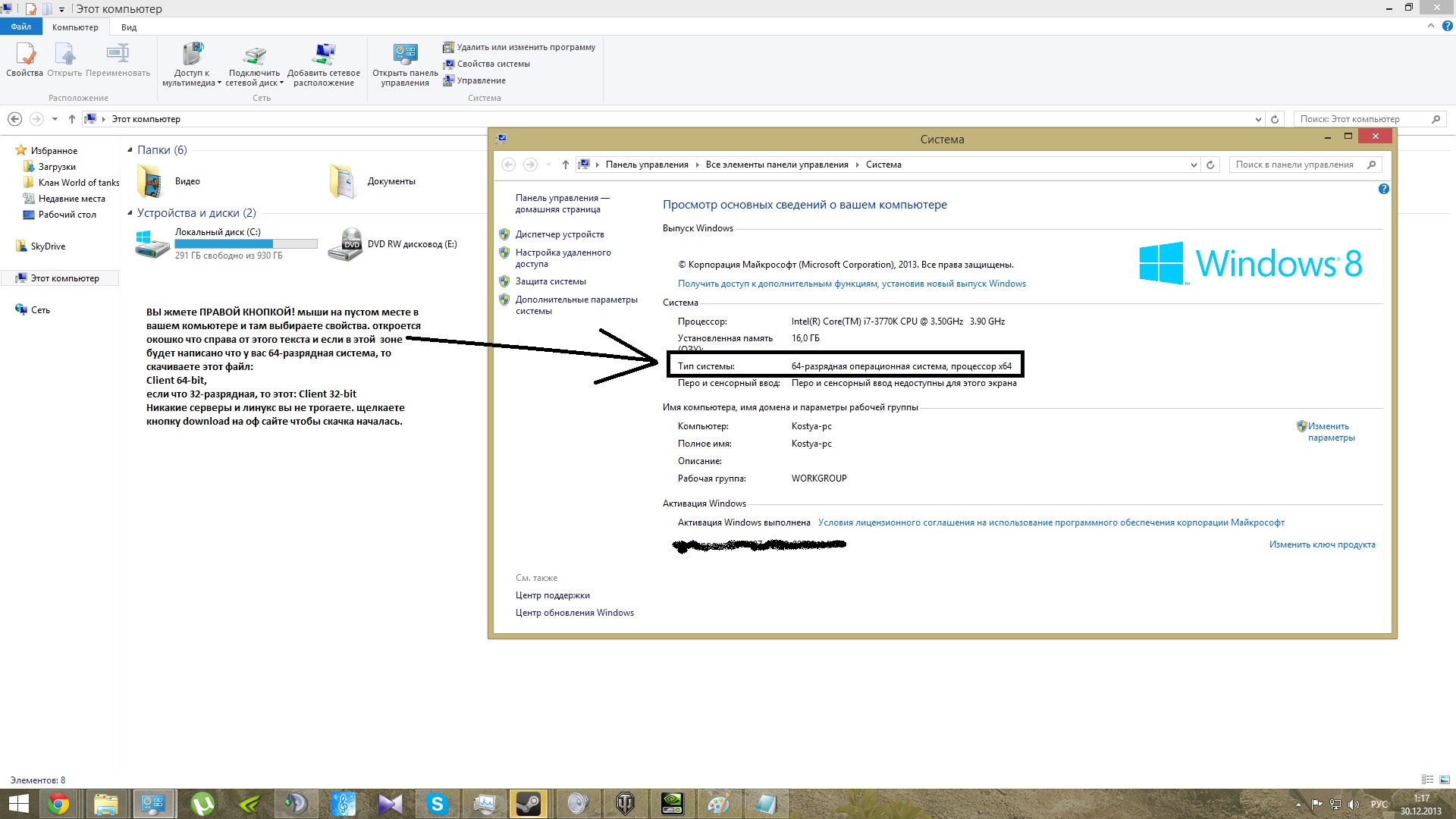This screenshot has height=819, width=1456.
Task: Collapse the Devices and drives group
Action: (130, 213)
